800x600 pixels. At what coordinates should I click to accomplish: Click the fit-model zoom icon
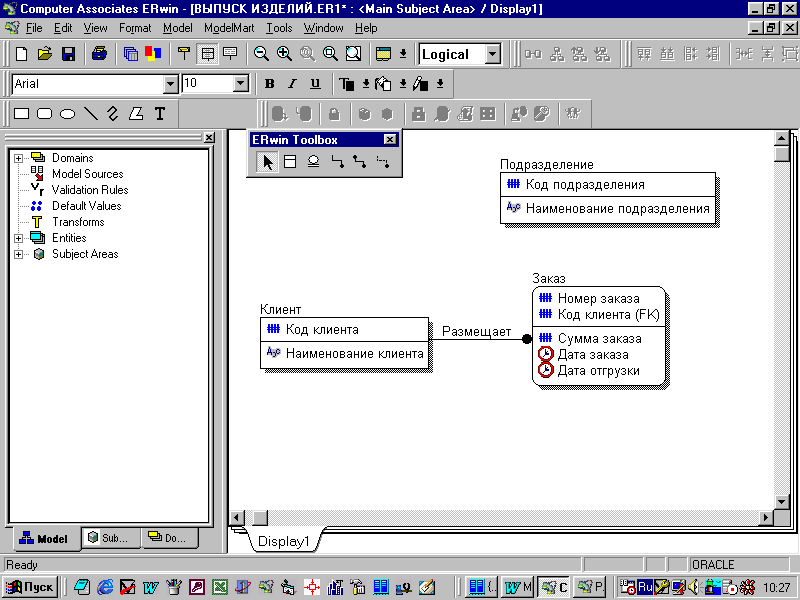pos(353,54)
